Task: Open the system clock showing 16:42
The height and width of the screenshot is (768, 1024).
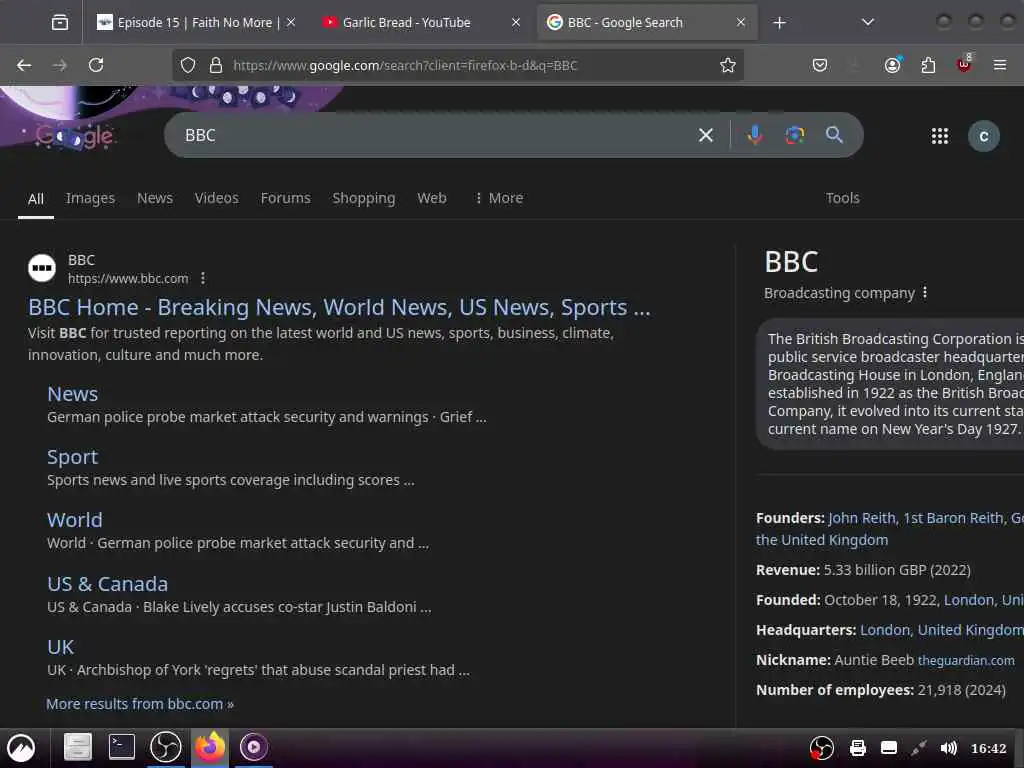Action: click(988, 748)
